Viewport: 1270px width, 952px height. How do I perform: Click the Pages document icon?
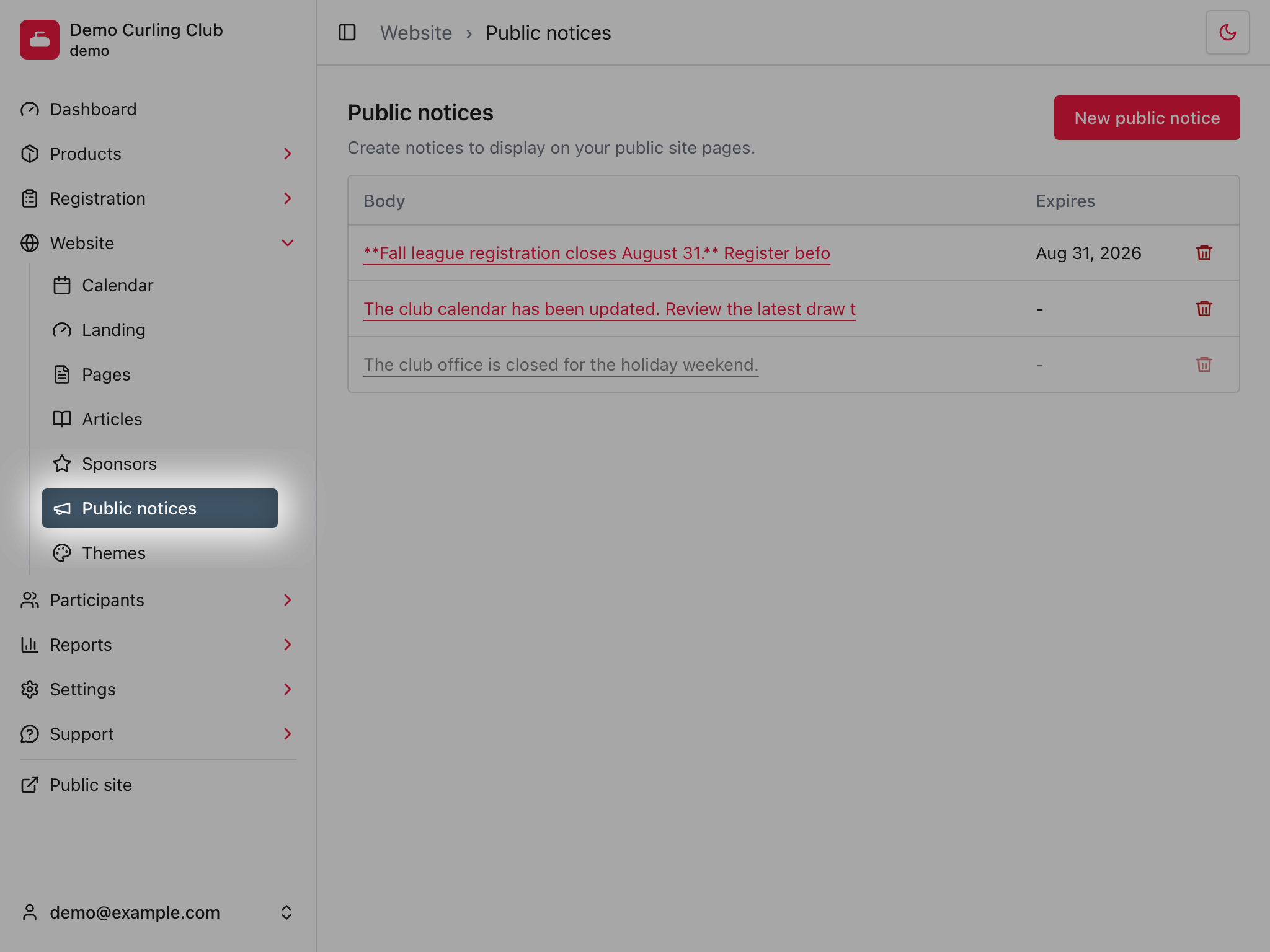pyautogui.click(x=62, y=374)
